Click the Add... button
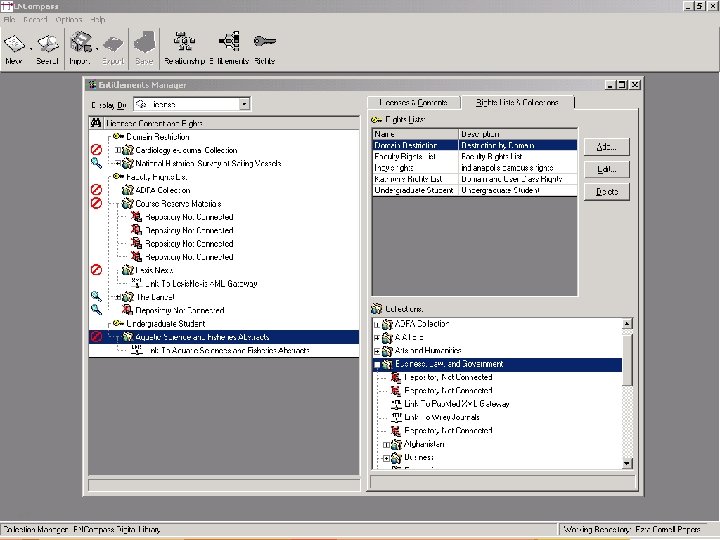This screenshot has width=720, height=540. [607, 147]
